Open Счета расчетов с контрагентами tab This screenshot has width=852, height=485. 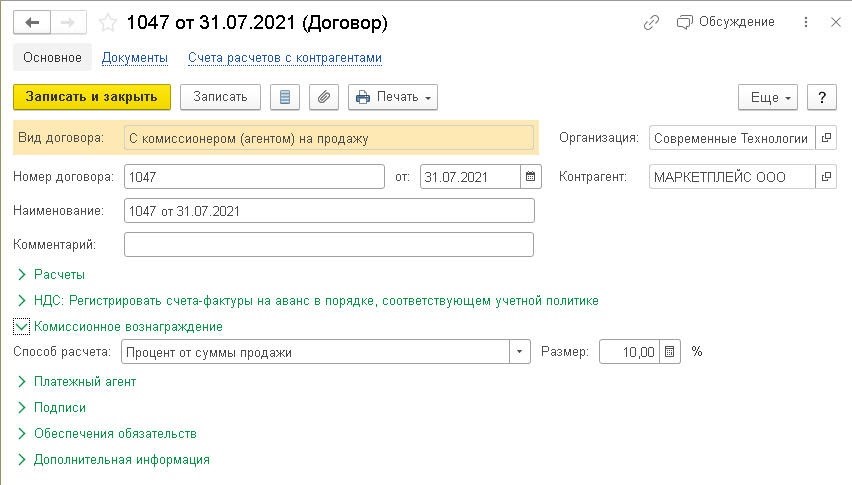pos(285,58)
